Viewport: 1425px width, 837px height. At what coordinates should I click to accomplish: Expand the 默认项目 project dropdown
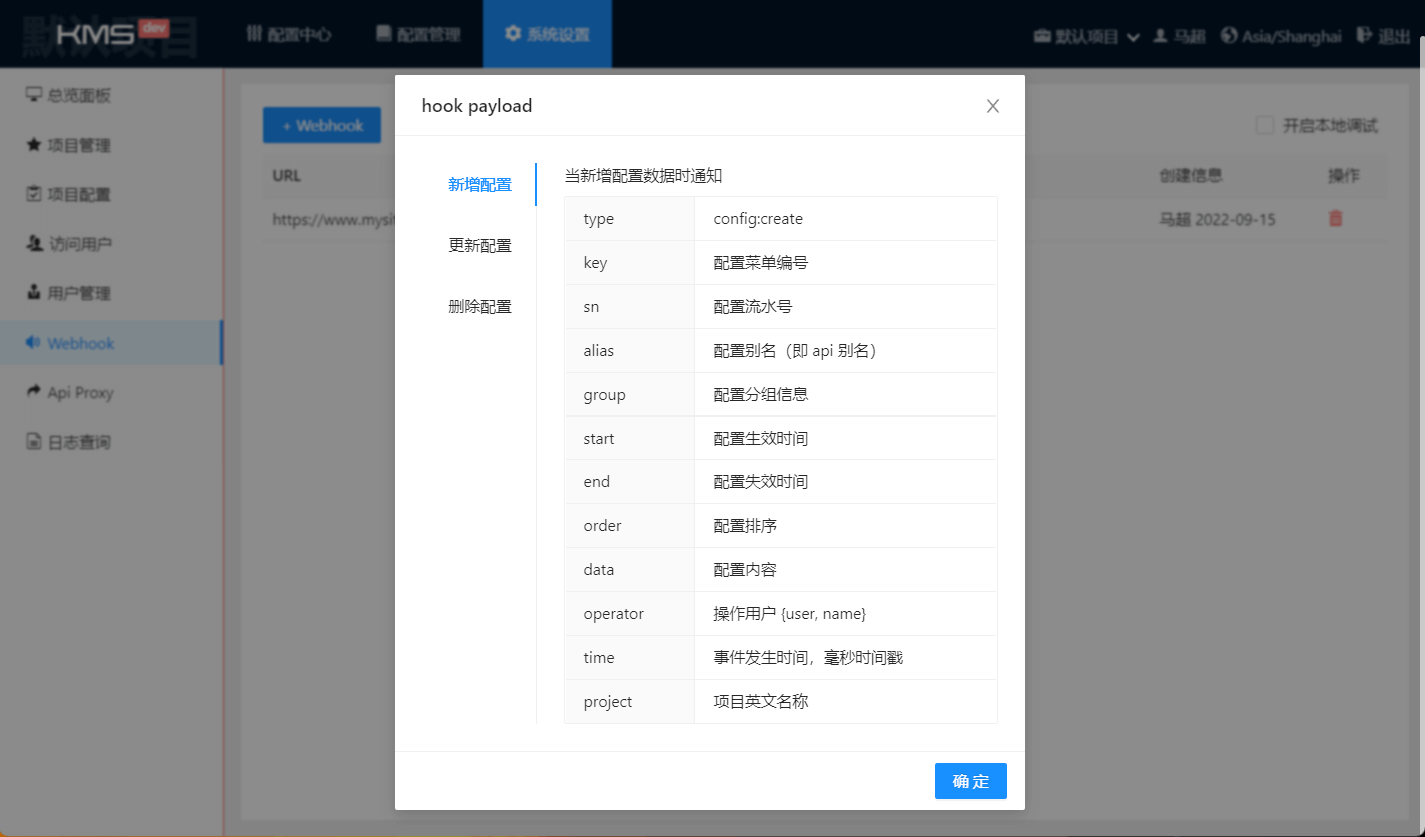pyautogui.click(x=1086, y=36)
